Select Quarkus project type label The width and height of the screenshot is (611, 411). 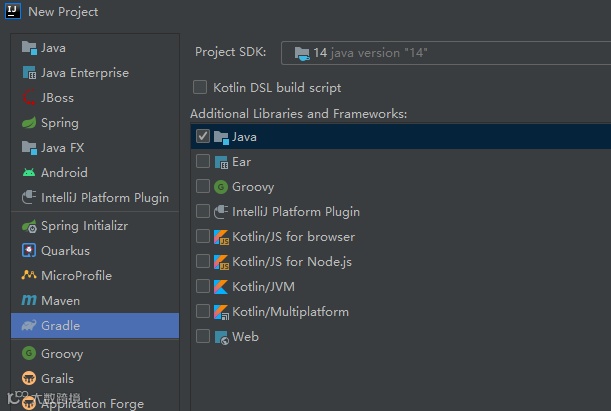tap(65, 251)
